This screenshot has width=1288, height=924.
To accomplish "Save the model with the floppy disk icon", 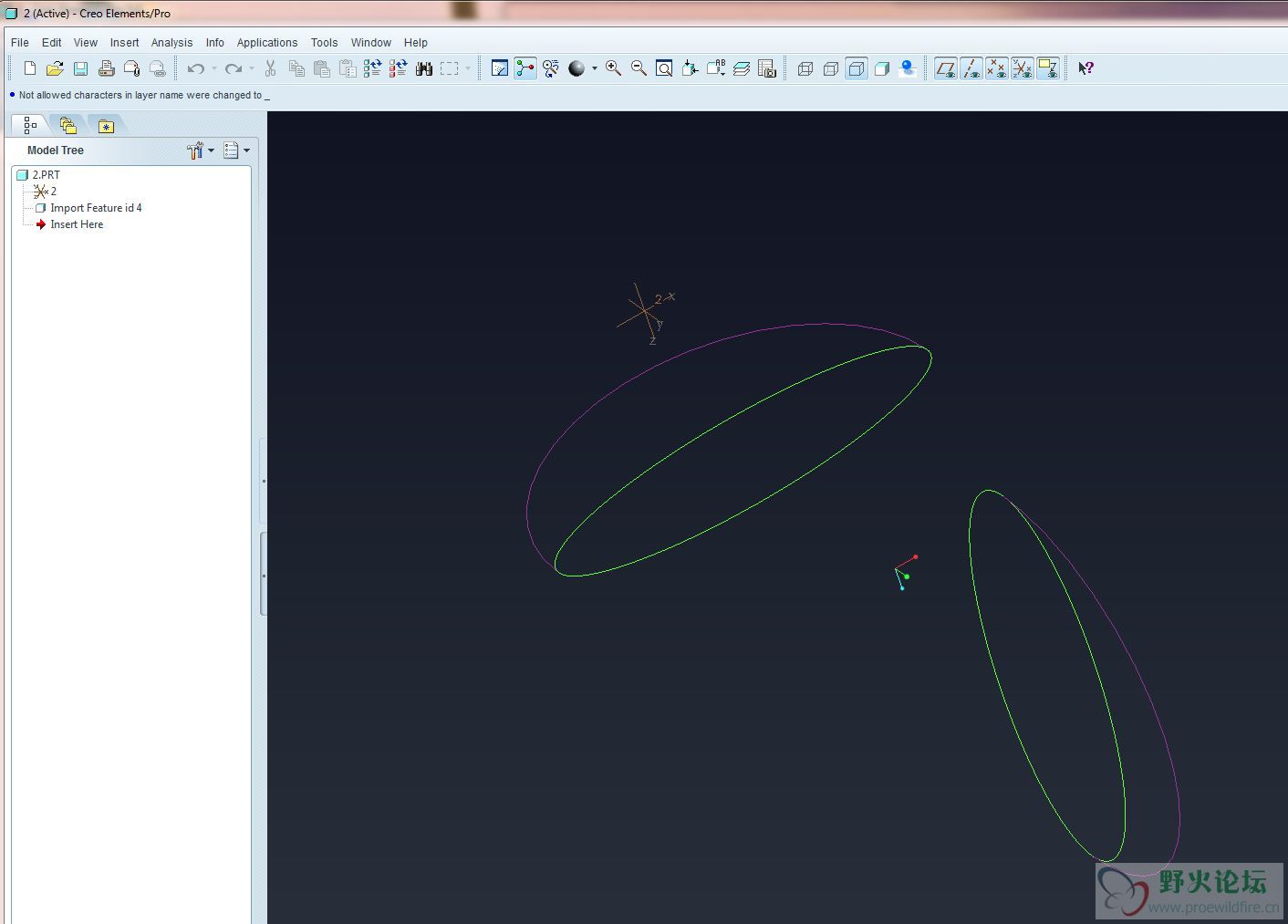I will coord(80,68).
